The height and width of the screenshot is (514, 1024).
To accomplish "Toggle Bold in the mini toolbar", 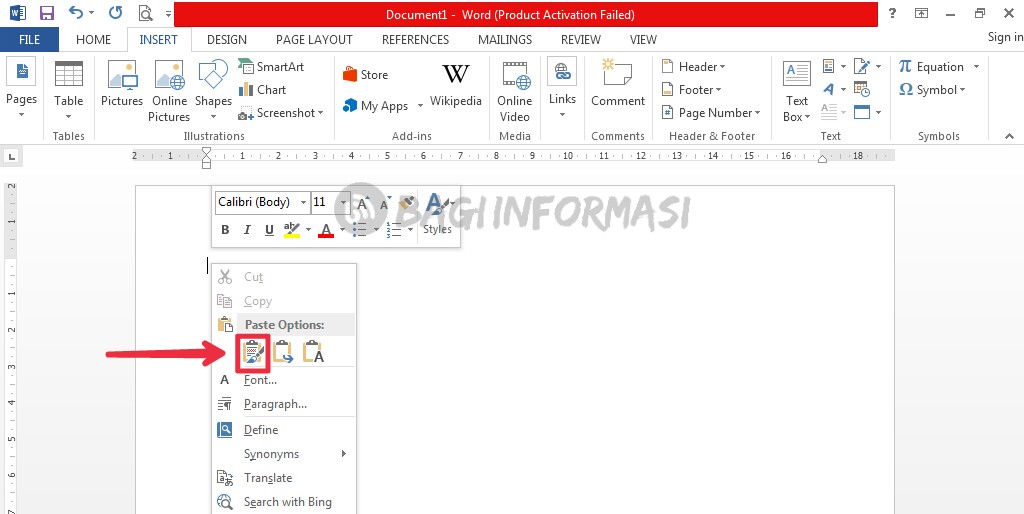I will point(225,229).
